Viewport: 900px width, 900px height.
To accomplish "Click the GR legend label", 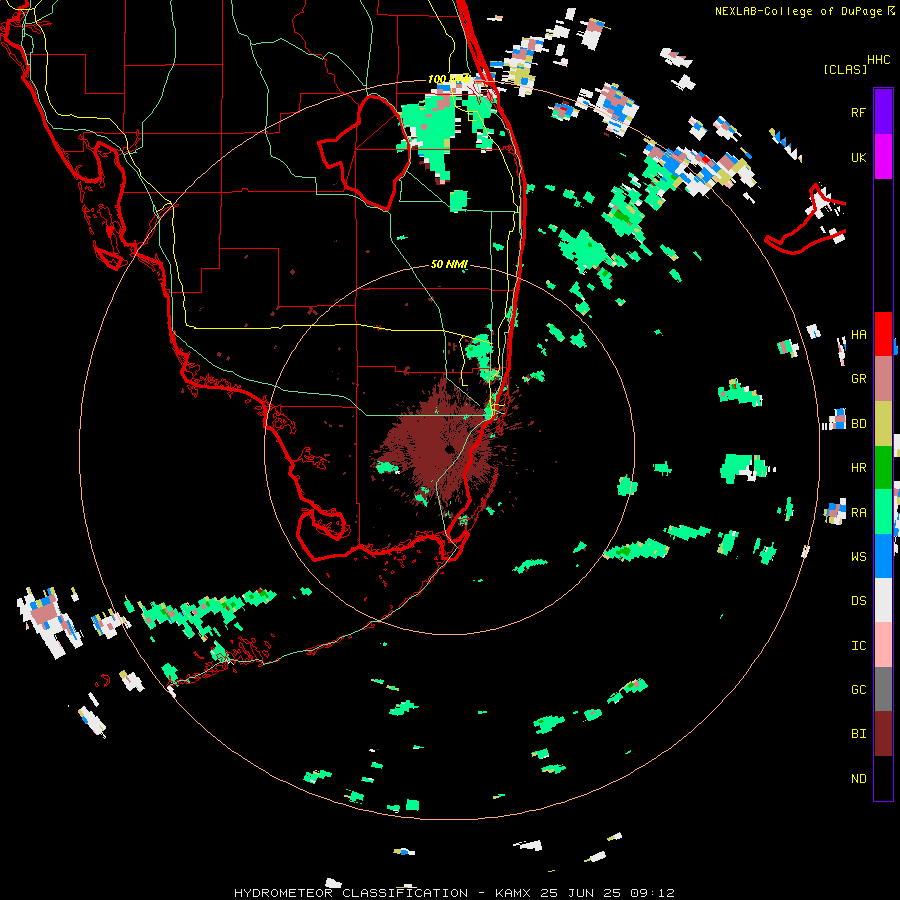I will (x=858, y=379).
